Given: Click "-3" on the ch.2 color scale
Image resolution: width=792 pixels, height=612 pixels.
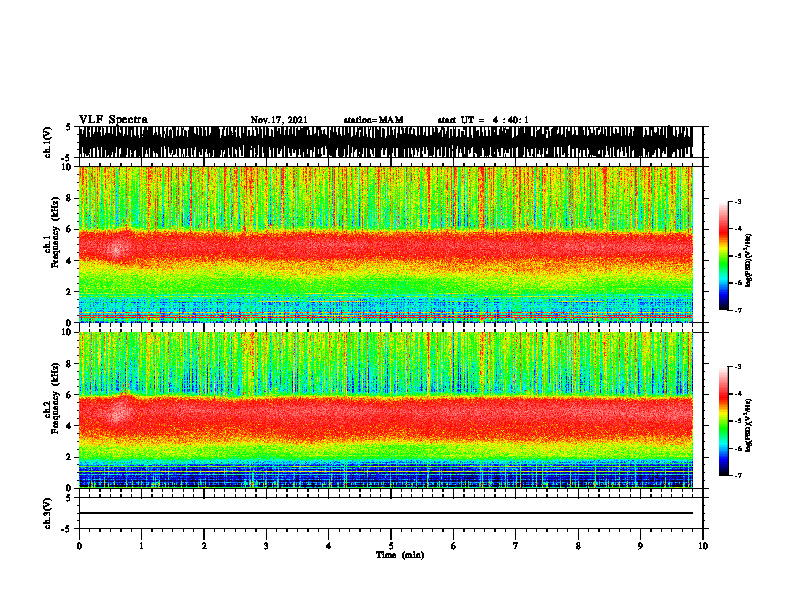Looking at the screenshot, I should (738, 367).
